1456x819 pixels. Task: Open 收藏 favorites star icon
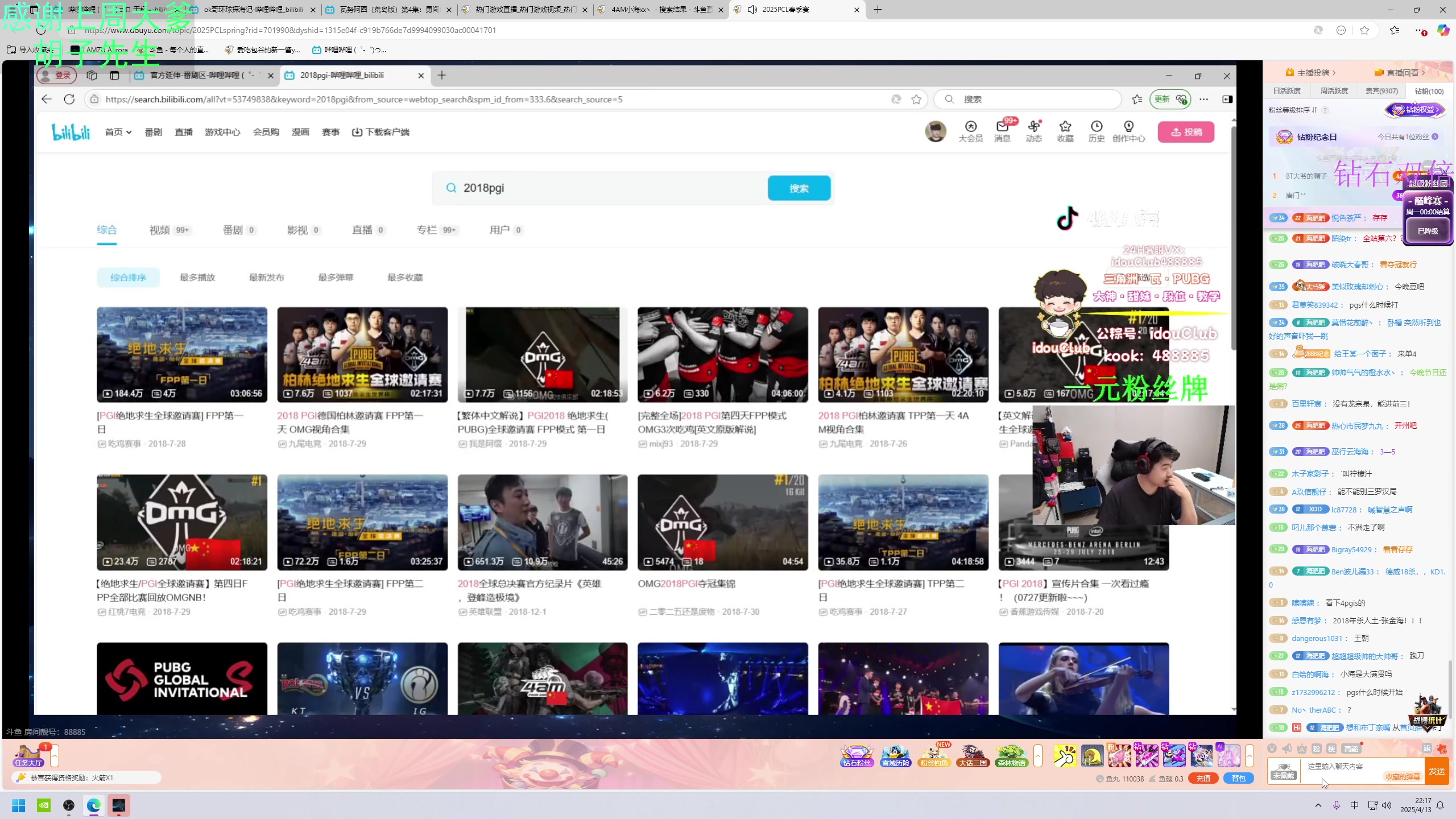coord(1065,131)
